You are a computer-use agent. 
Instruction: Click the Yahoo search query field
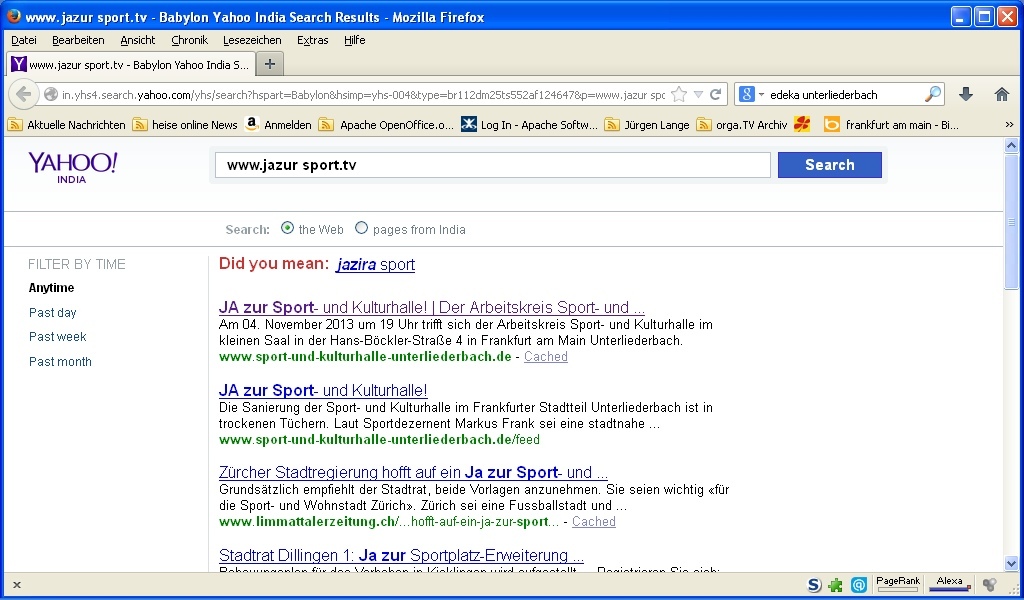[493, 165]
